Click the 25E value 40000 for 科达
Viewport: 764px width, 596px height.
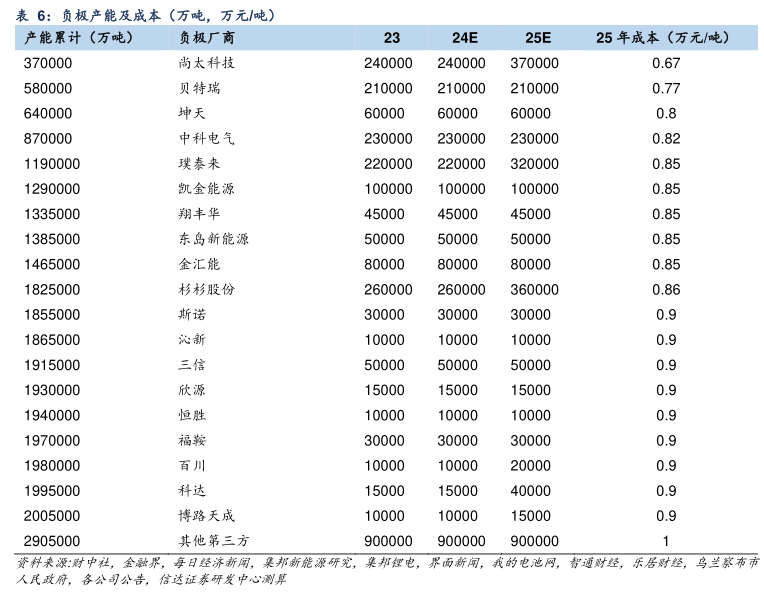531,491
